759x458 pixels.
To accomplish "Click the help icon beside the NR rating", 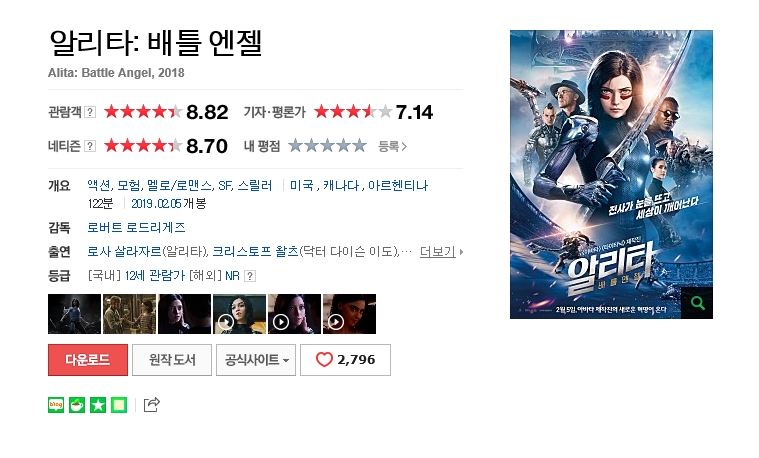I will point(250,276).
